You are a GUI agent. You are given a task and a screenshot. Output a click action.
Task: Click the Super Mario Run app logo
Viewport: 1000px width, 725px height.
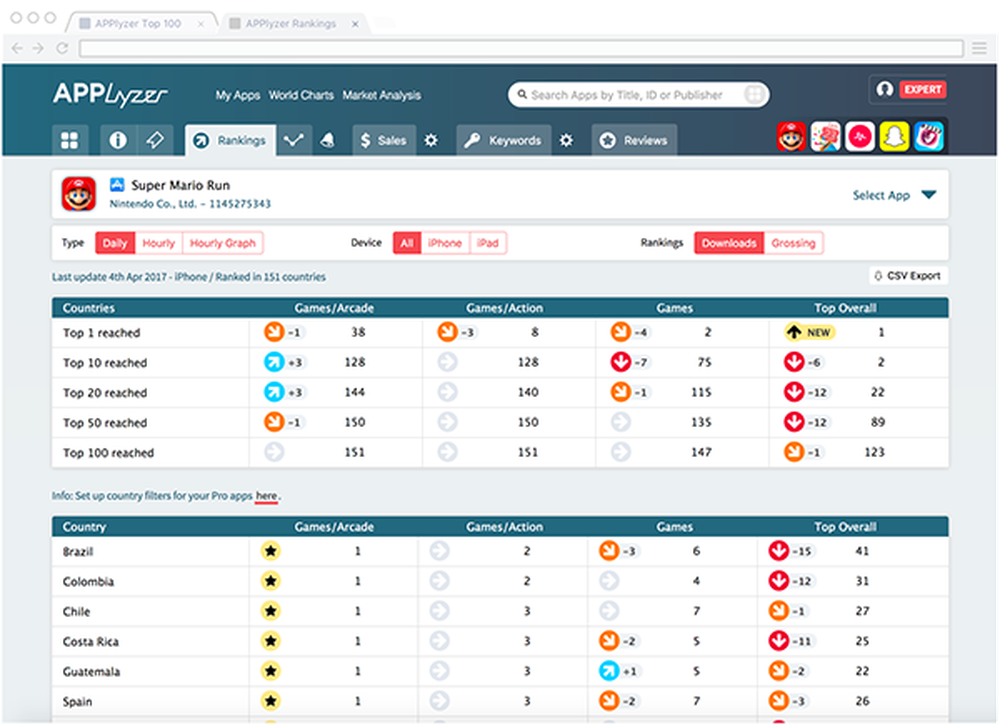click(x=79, y=194)
